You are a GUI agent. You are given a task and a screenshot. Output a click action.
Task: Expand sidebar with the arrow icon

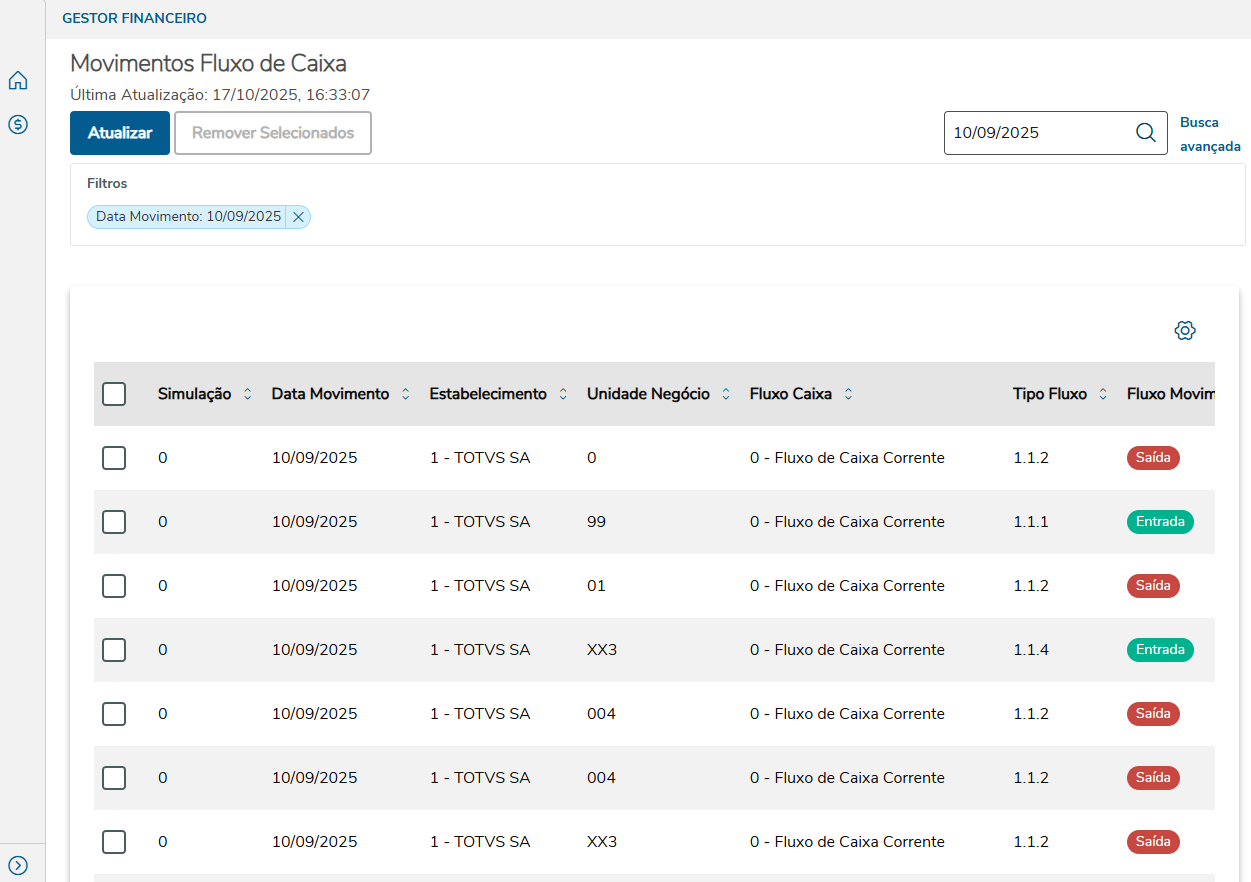click(18, 865)
